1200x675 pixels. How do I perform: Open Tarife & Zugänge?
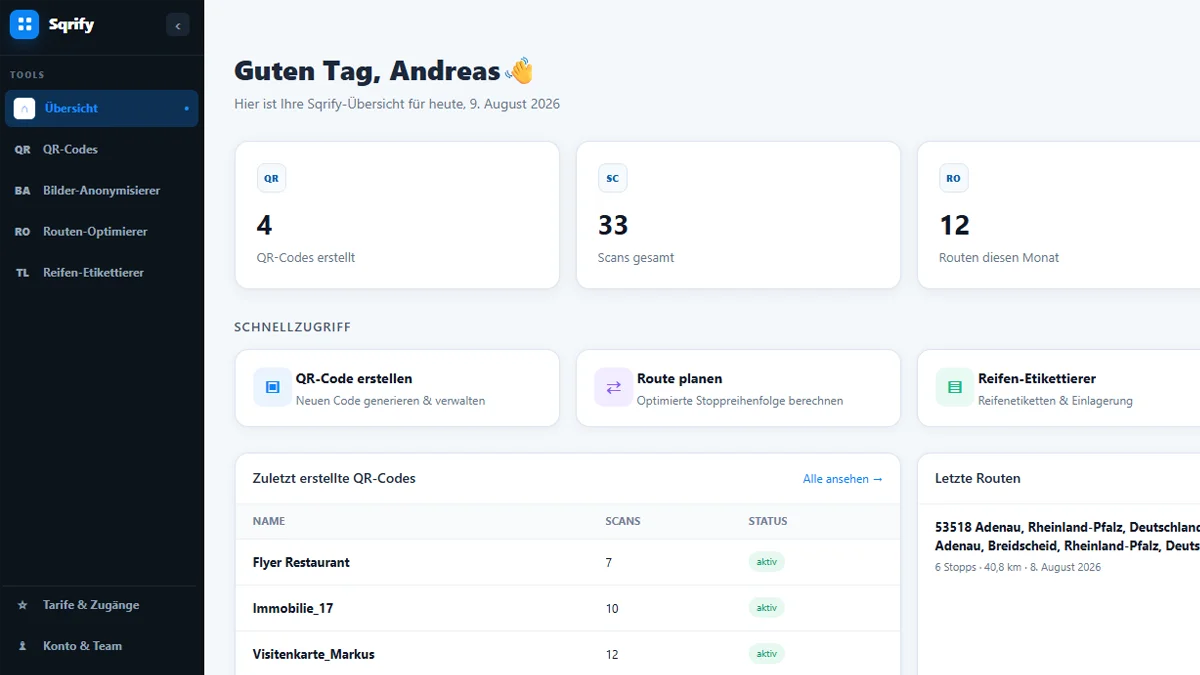(x=101, y=605)
